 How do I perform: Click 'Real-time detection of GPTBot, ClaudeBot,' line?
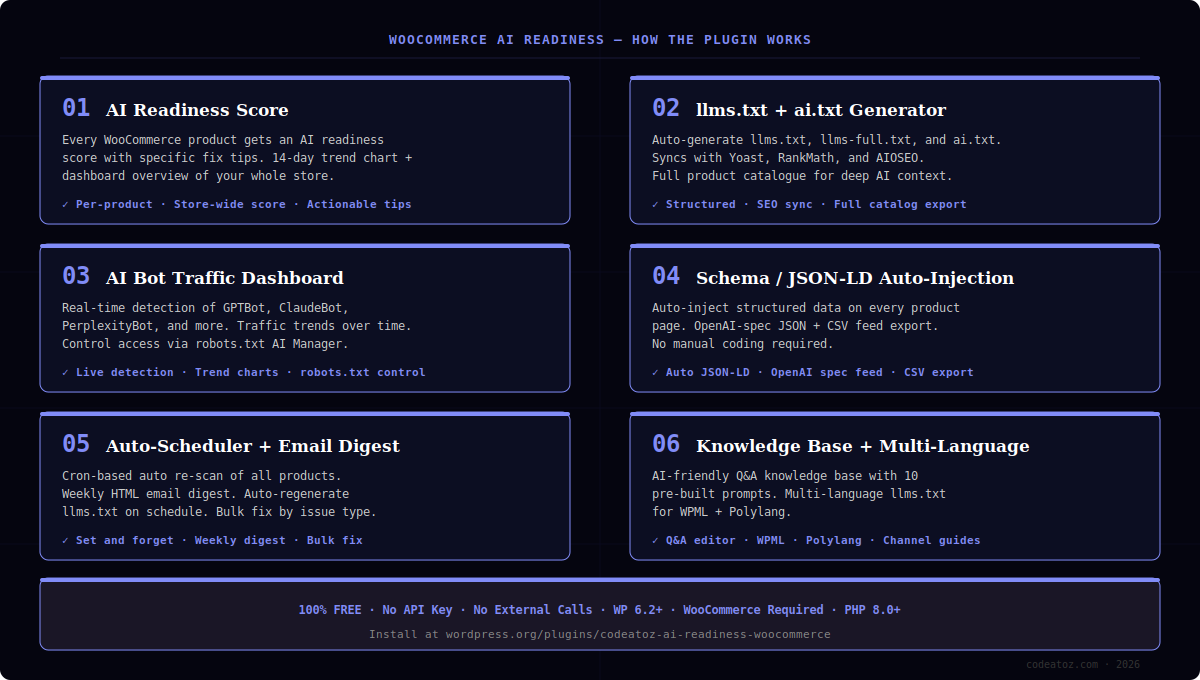[x=206, y=308]
